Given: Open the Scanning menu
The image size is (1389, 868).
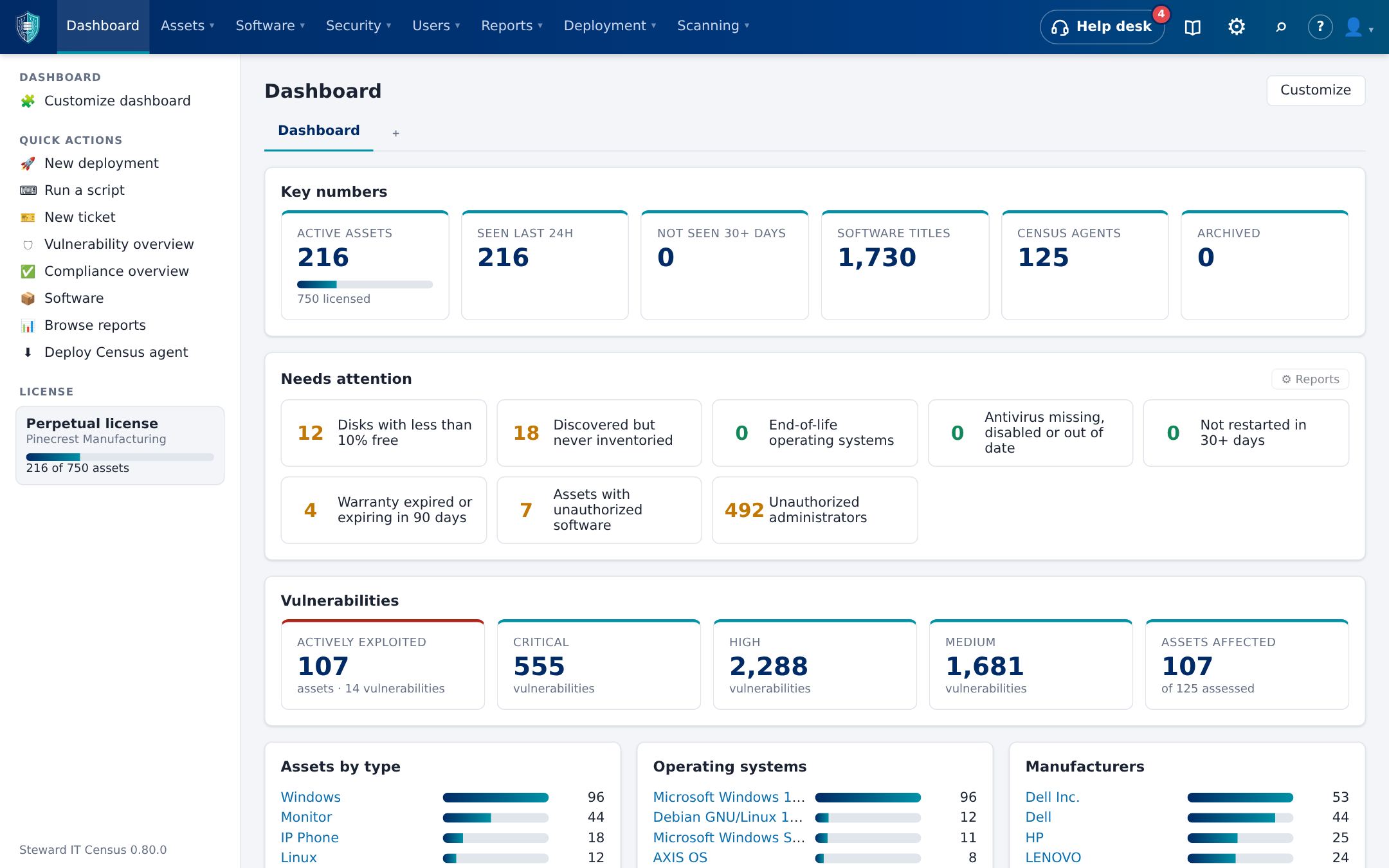Looking at the screenshot, I should pos(713,26).
